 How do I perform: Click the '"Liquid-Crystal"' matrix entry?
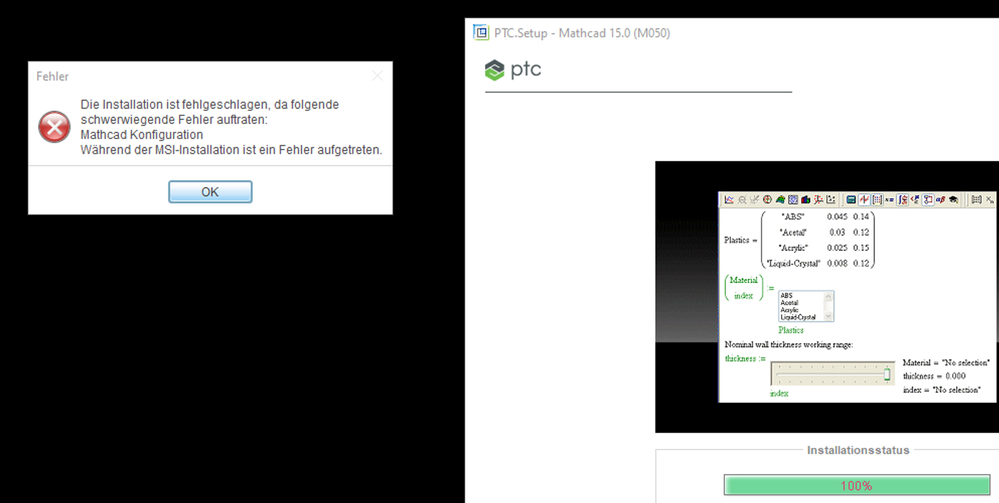(x=793, y=263)
